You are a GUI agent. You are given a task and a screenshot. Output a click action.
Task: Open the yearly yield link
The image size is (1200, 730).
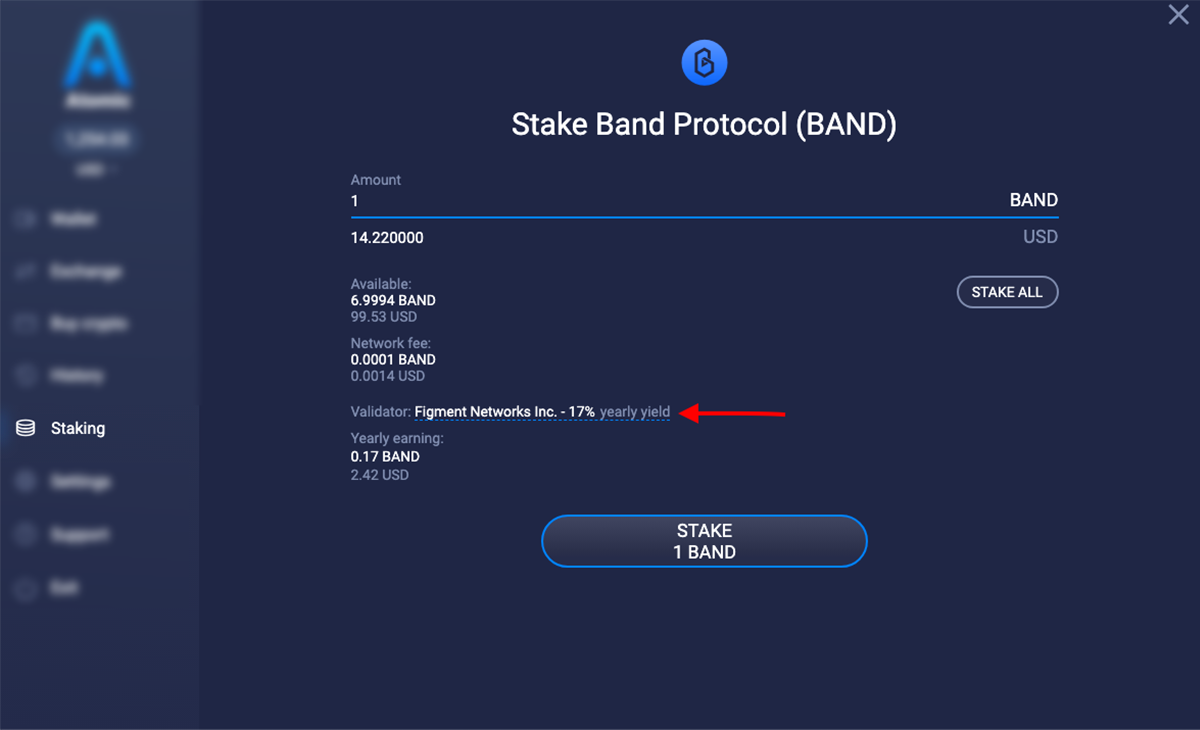[634, 411]
